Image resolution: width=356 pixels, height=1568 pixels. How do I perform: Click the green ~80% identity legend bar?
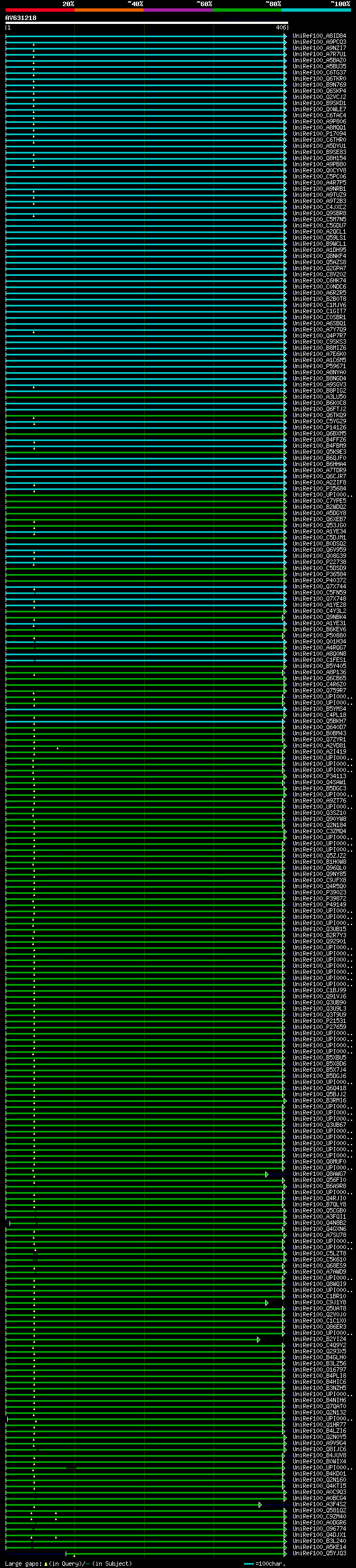pos(247,10)
